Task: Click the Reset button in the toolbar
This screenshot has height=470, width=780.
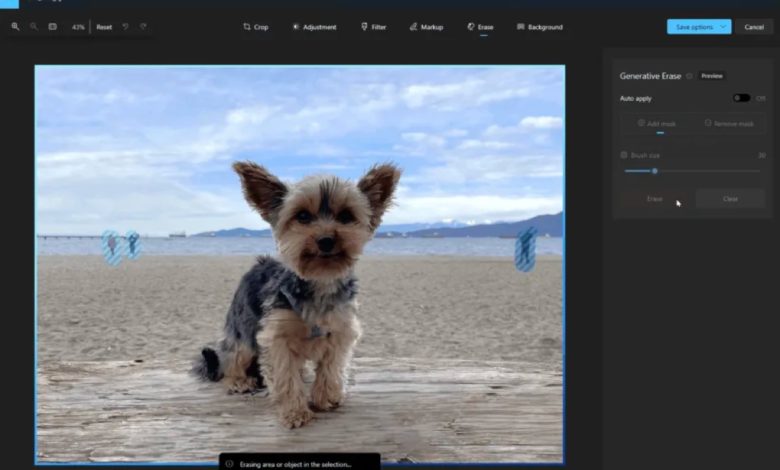Action: coord(104,27)
